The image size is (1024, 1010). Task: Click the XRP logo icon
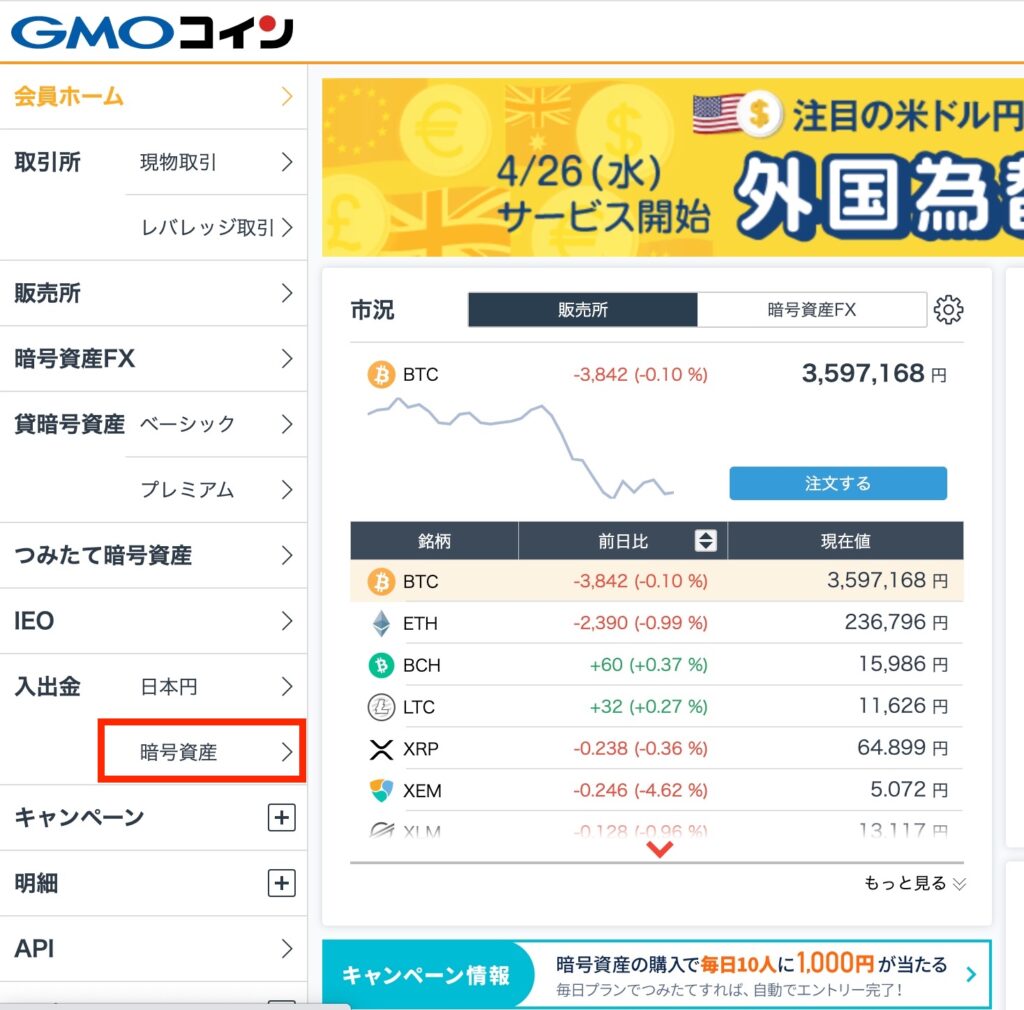[x=381, y=750]
